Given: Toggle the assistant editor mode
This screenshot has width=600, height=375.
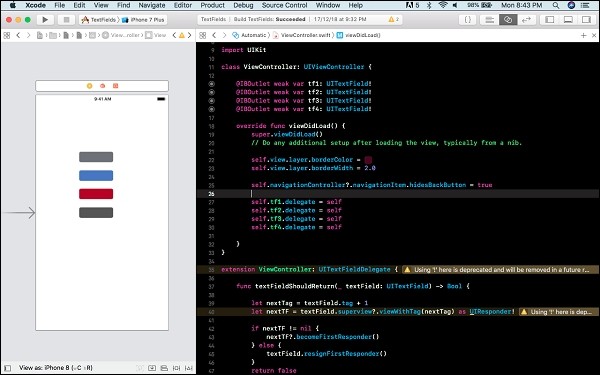Looking at the screenshot, I should (508, 20).
